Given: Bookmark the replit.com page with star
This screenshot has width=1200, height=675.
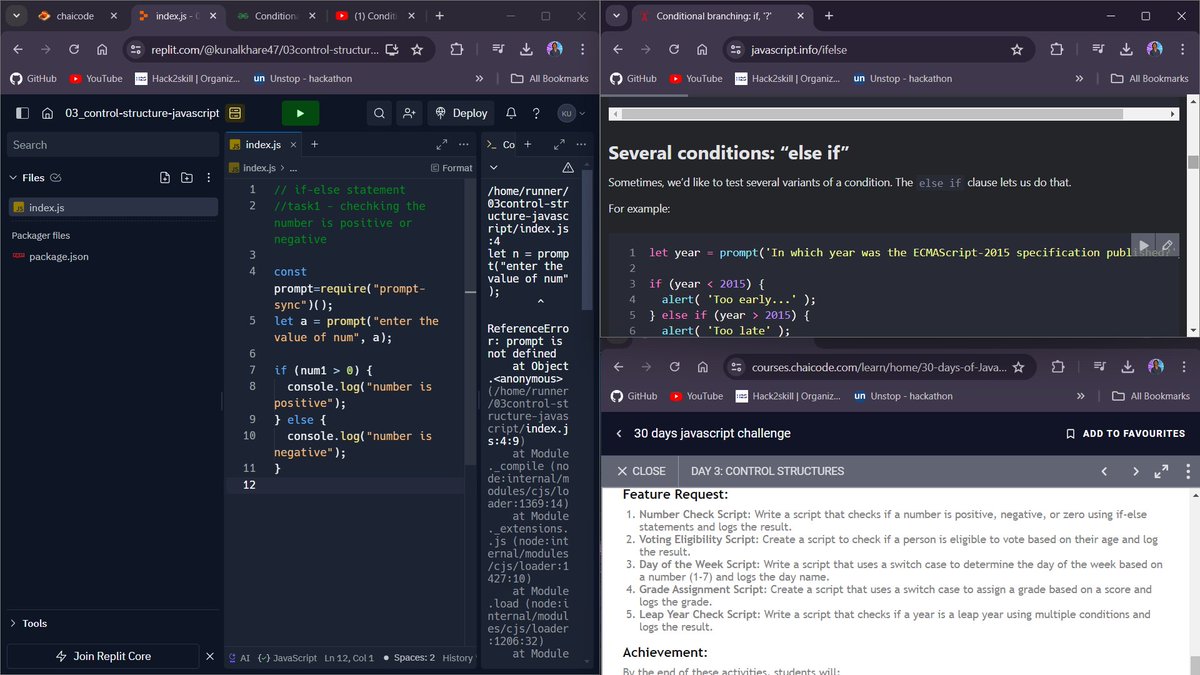Looking at the screenshot, I should [417, 49].
